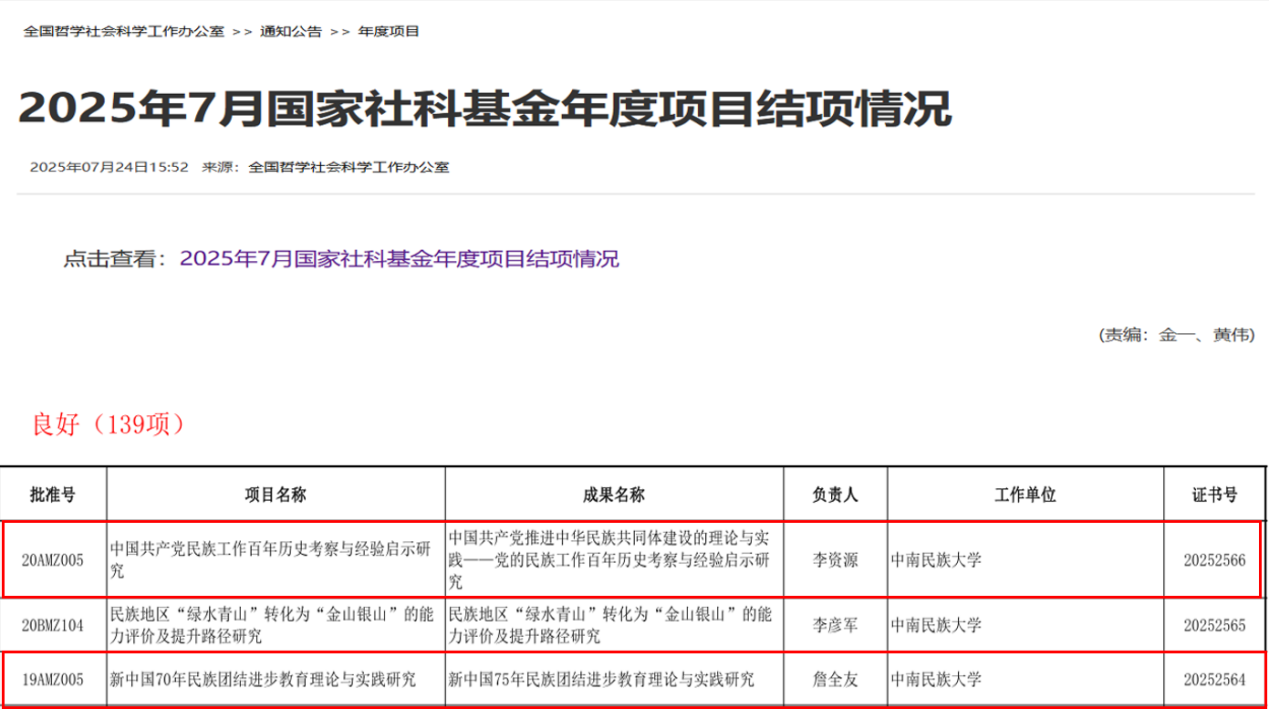Viewport: 1269px width, 709px height.
Task: Click the page headline 2025年7月国家社科基金年度项目结项情况
Action: (484, 108)
